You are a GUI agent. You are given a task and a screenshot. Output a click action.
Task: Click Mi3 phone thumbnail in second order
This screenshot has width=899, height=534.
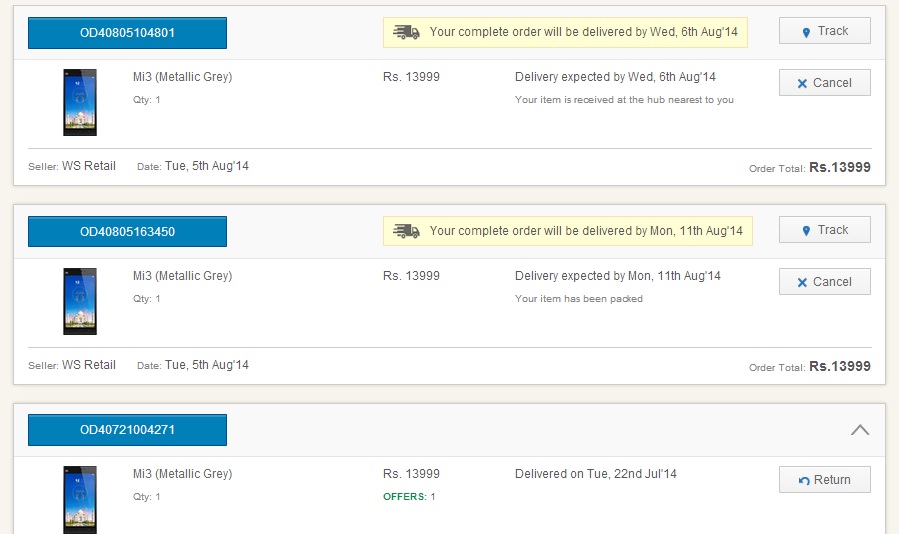(x=80, y=301)
